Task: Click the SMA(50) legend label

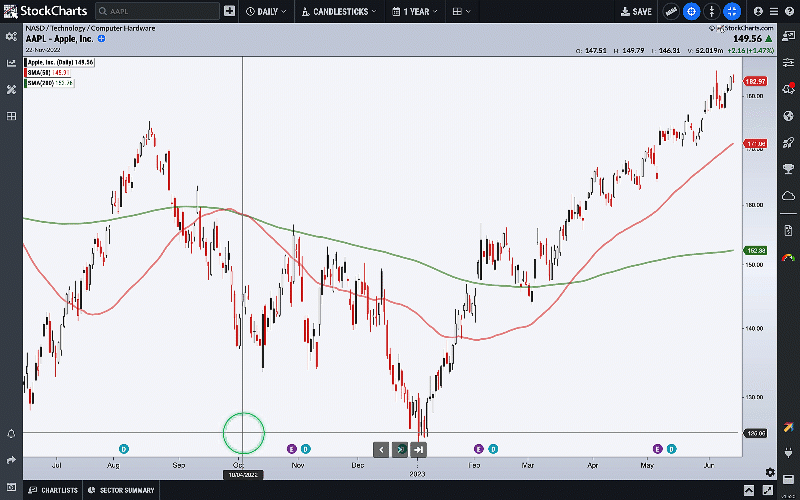Action: pos(46,72)
